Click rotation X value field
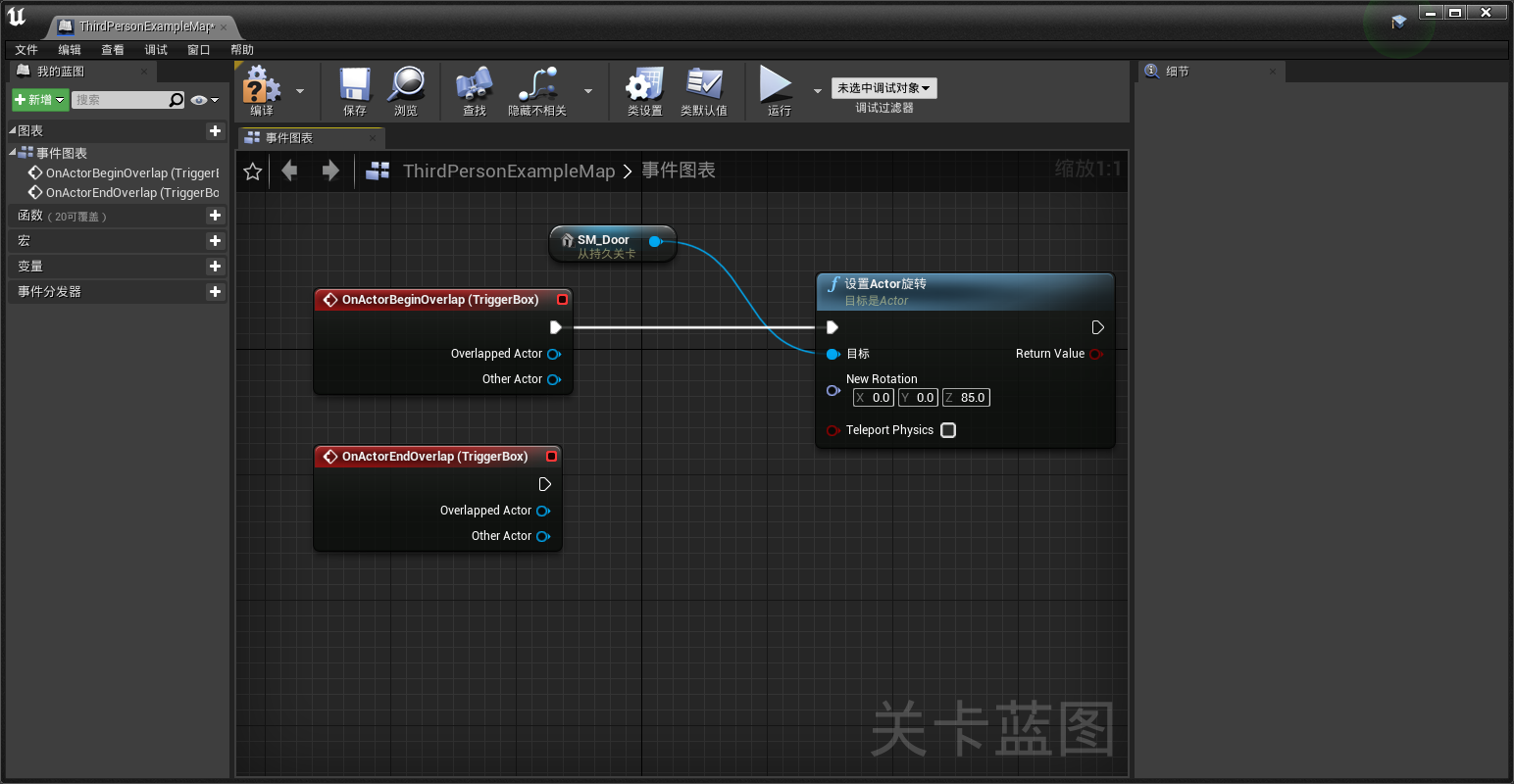The height and width of the screenshot is (784, 1514). click(x=874, y=398)
